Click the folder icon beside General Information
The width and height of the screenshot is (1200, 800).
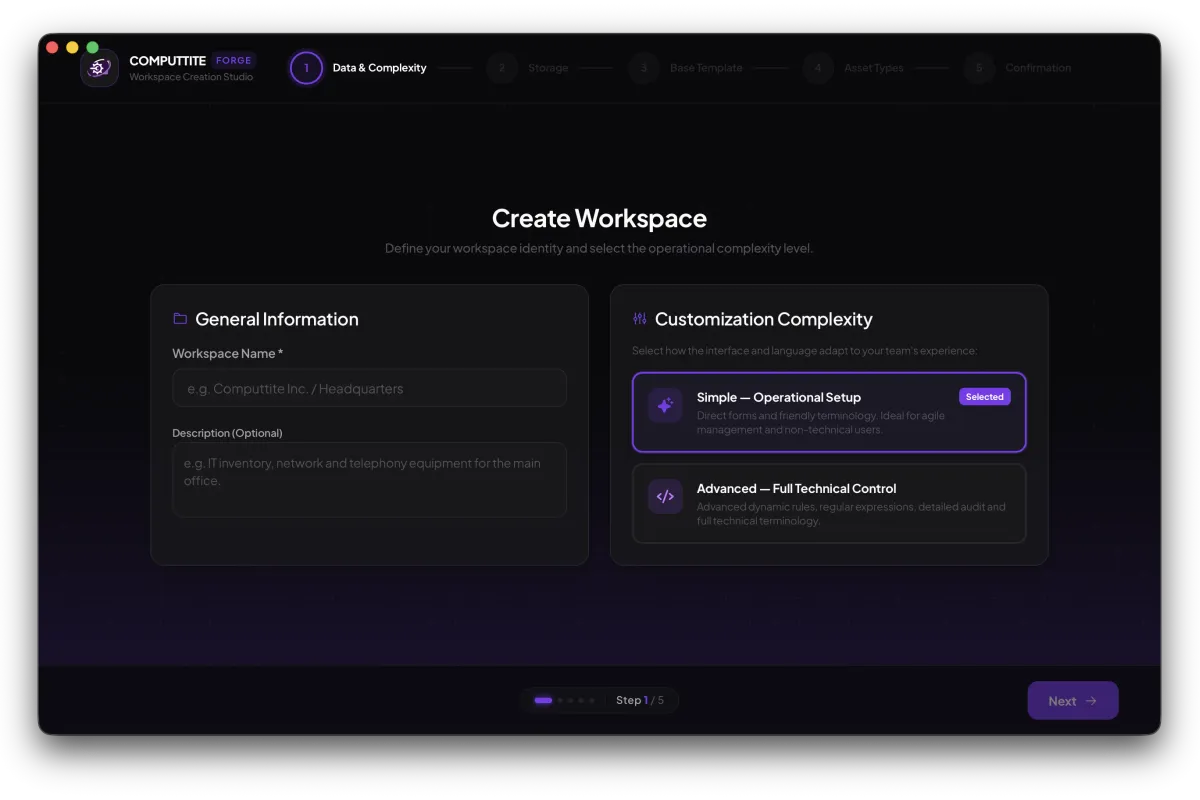pos(180,319)
